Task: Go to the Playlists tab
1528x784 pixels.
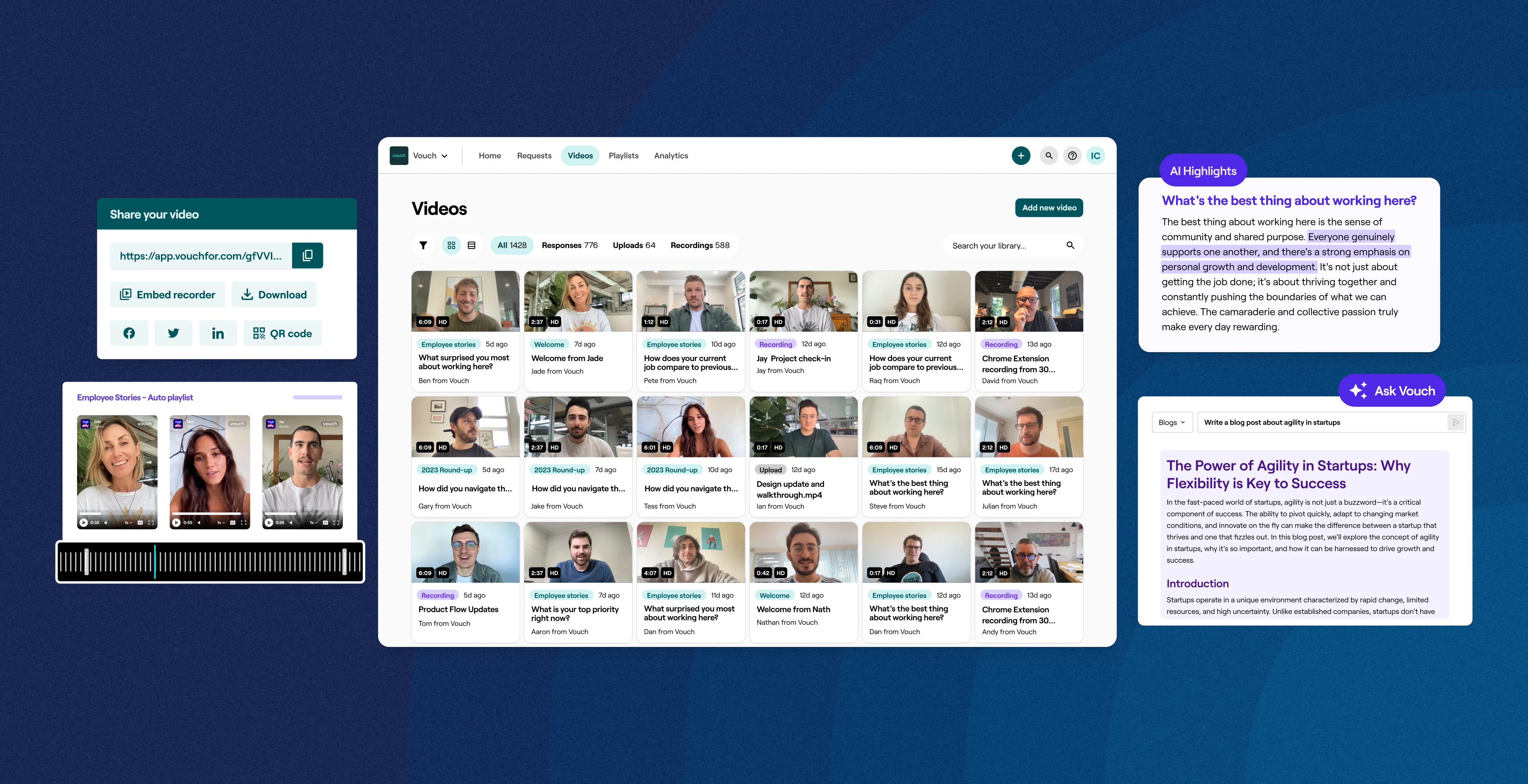Action: (623, 155)
